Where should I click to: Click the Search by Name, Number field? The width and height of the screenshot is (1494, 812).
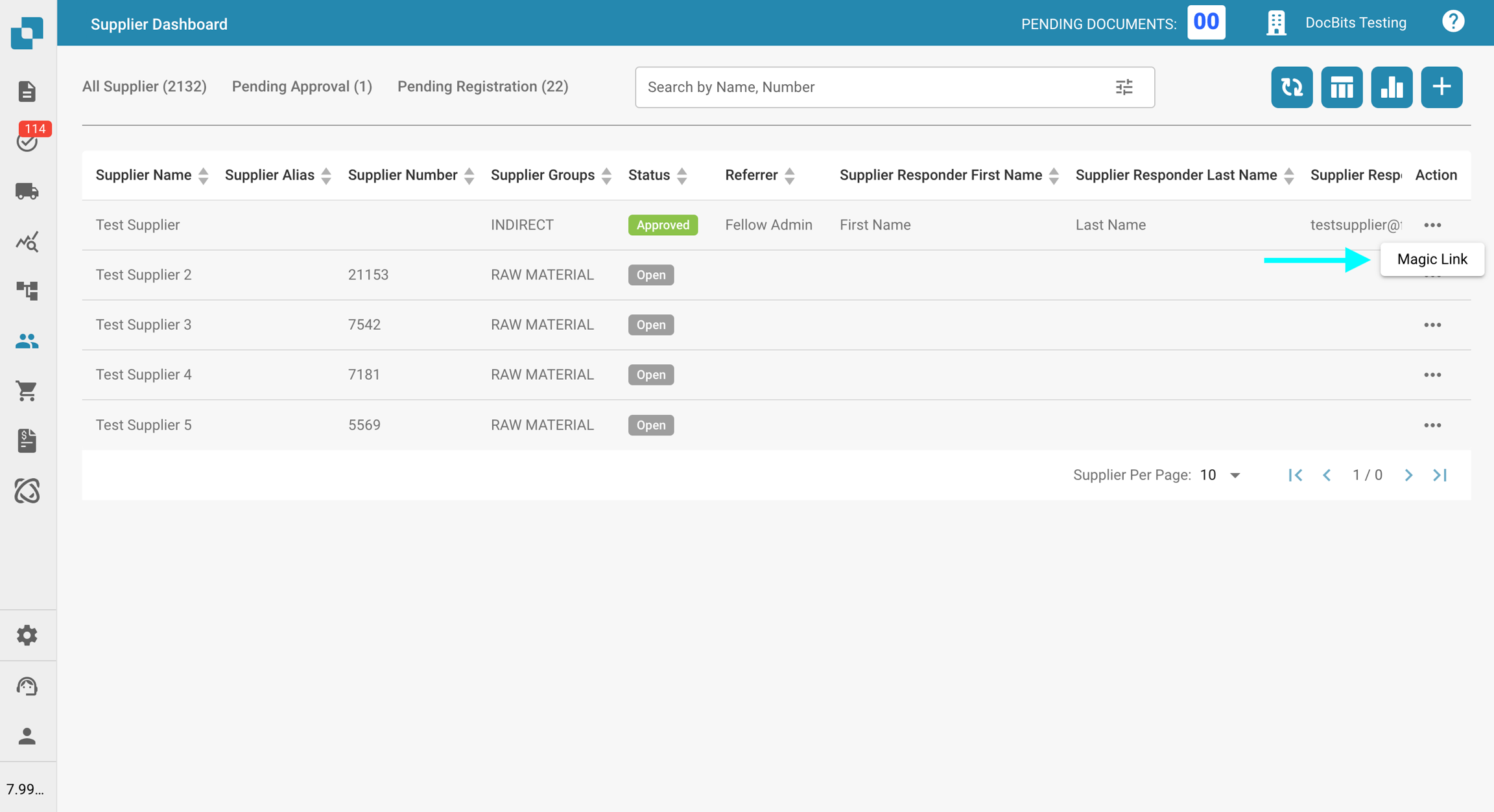point(869,87)
